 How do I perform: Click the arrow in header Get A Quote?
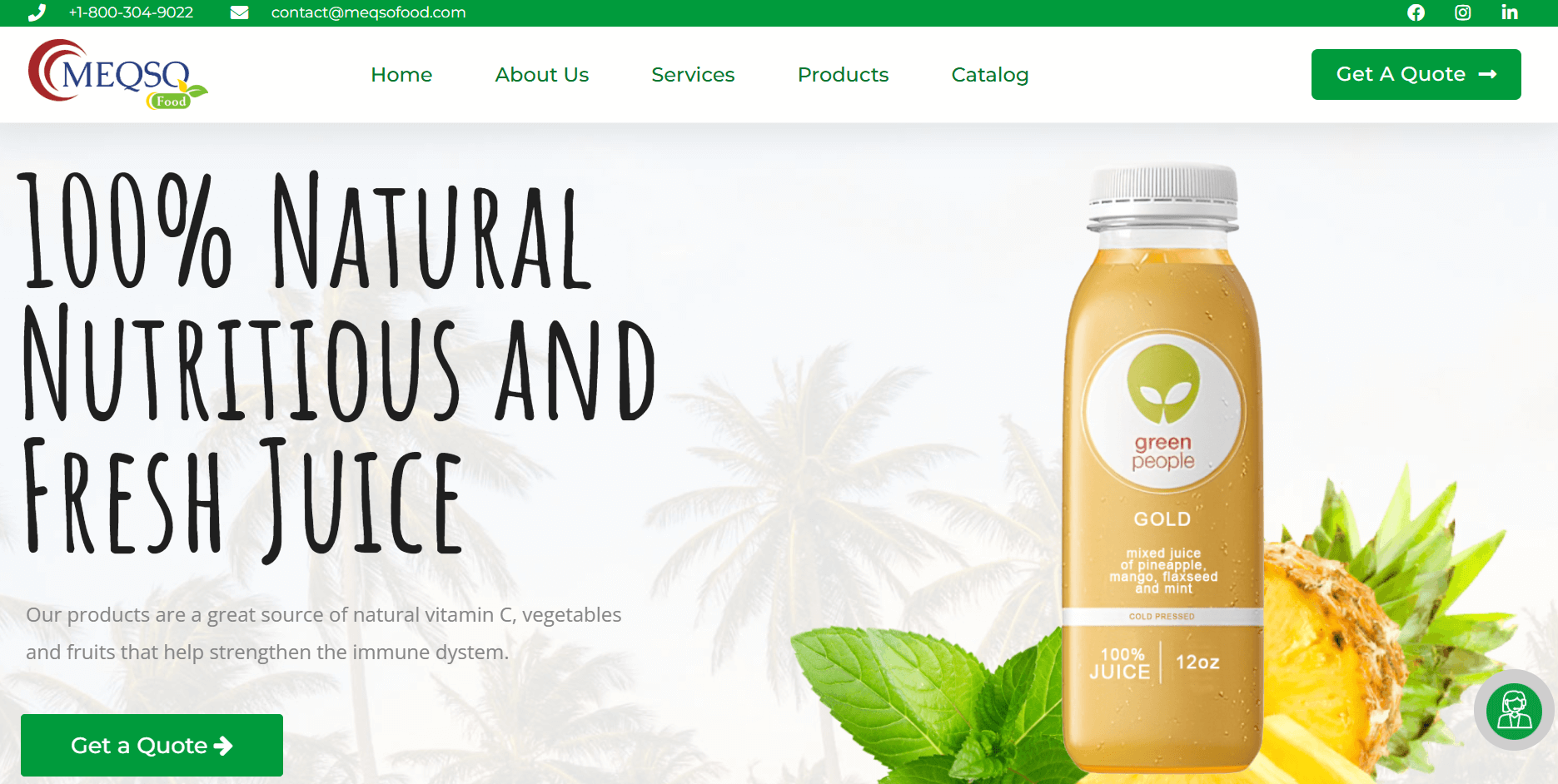coord(1487,74)
